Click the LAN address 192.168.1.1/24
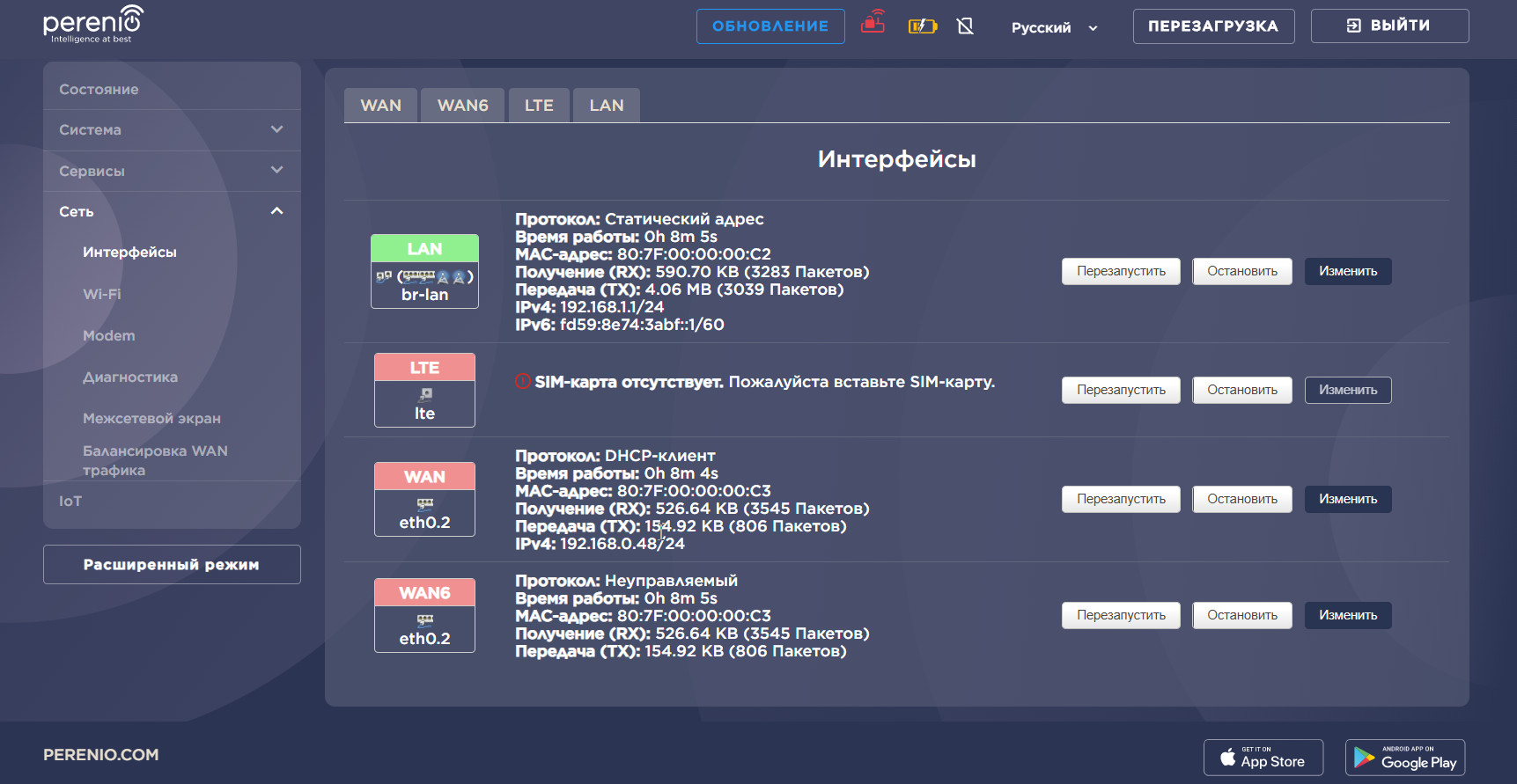The height and width of the screenshot is (784, 1517). [612, 307]
